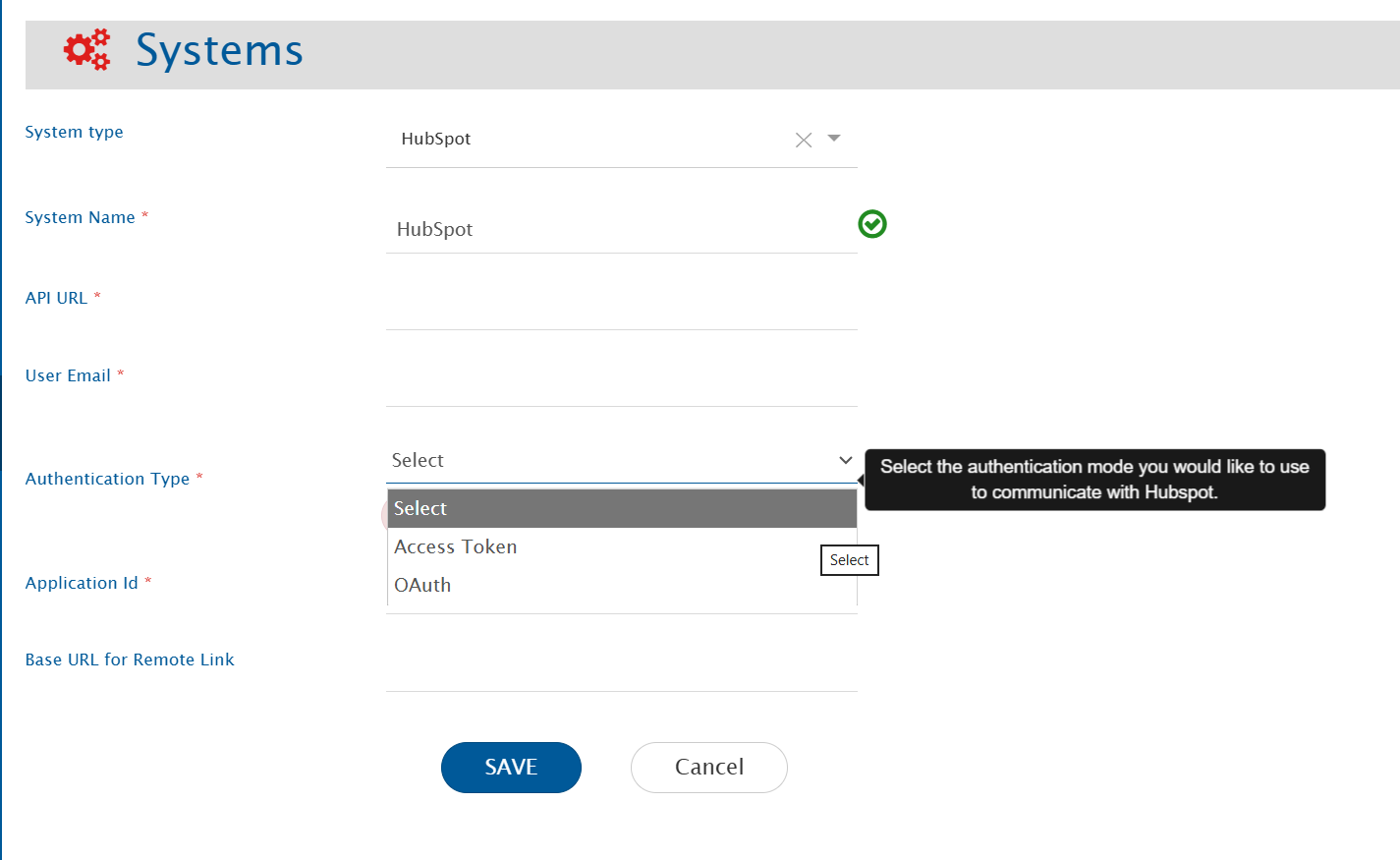
Task: Choose Access Token authentication option
Action: point(456,546)
